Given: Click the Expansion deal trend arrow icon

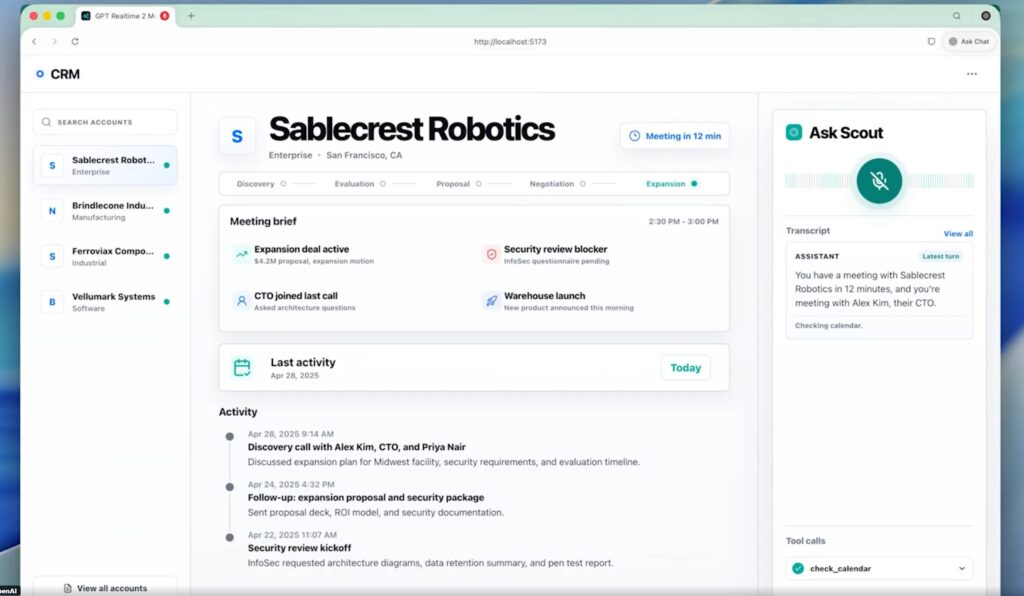Looking at the screenshot, I should click(x=242, y=254).
